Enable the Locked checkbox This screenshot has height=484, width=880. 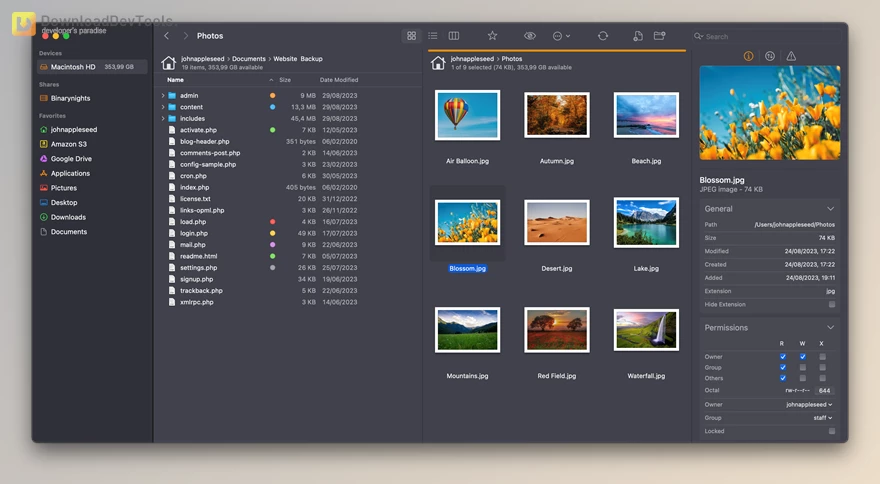tap(831, 431)
